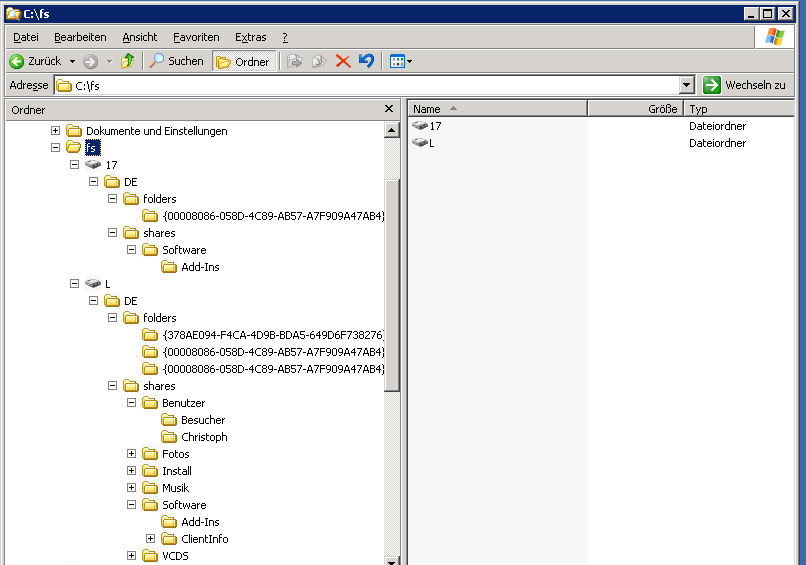The width and height of the screenshot is (806, 565).
Task: Click Dateiordner type text of 17 row
Action: tap(717, 126)
